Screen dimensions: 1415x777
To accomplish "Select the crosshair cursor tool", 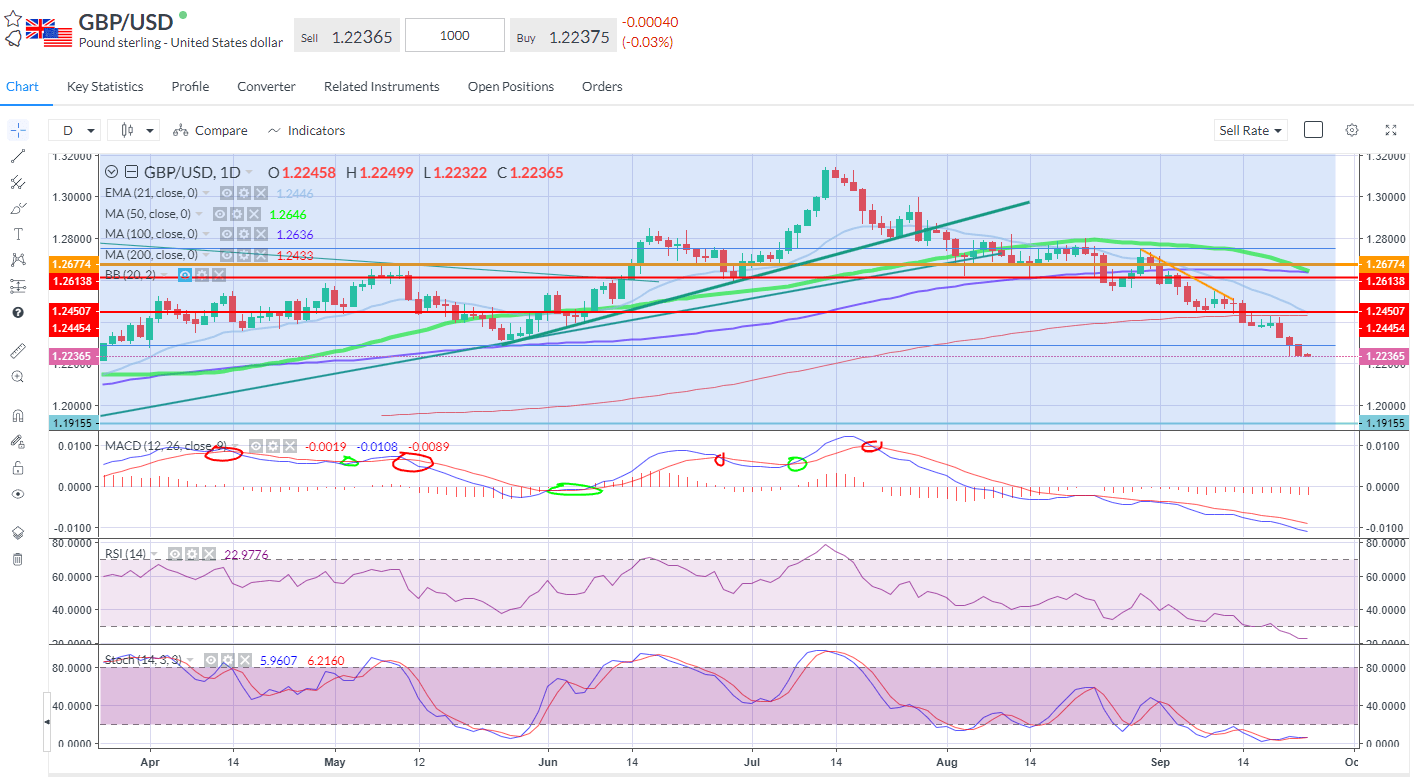I will coord(17,130).
